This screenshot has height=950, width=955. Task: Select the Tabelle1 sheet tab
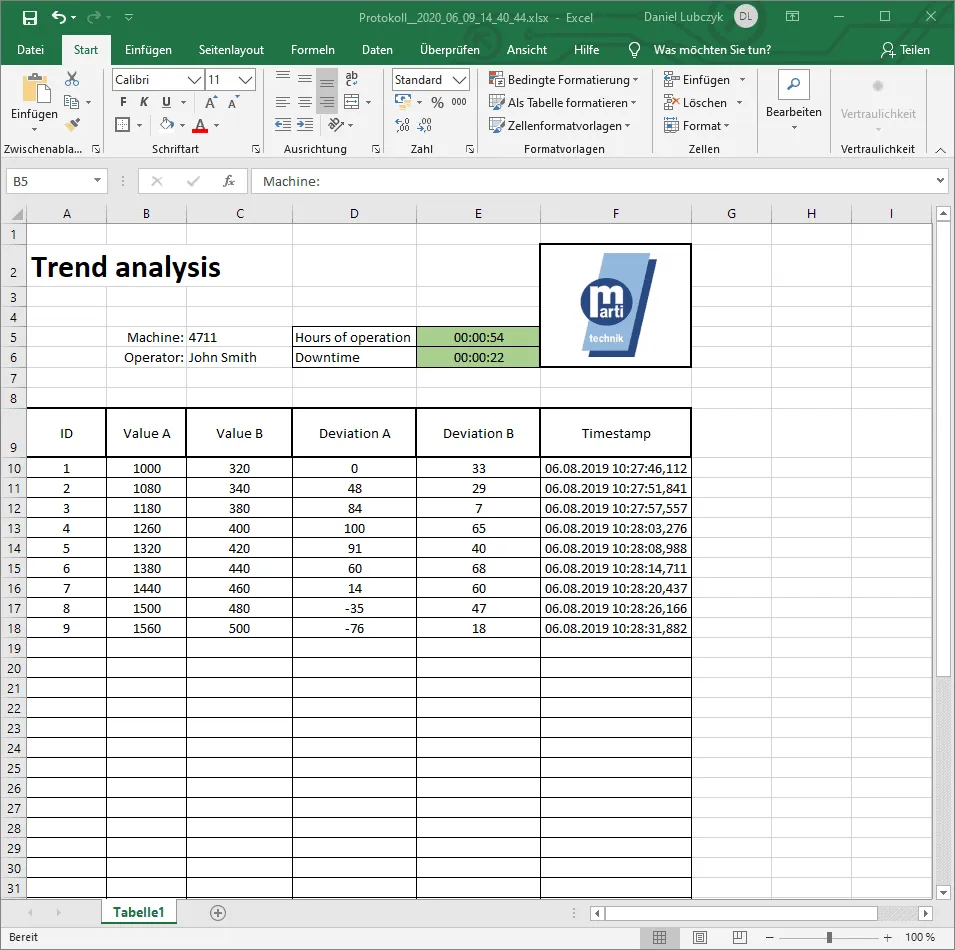pos(139,912)
